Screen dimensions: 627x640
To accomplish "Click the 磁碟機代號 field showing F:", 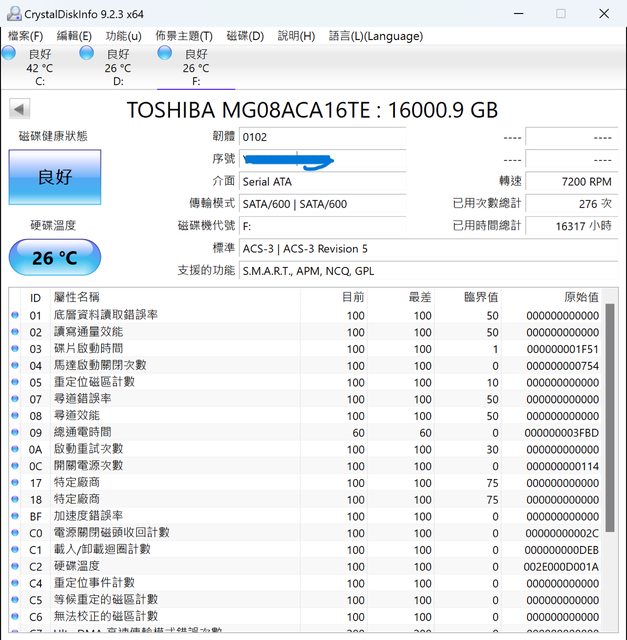I will (x=322, y=226).
